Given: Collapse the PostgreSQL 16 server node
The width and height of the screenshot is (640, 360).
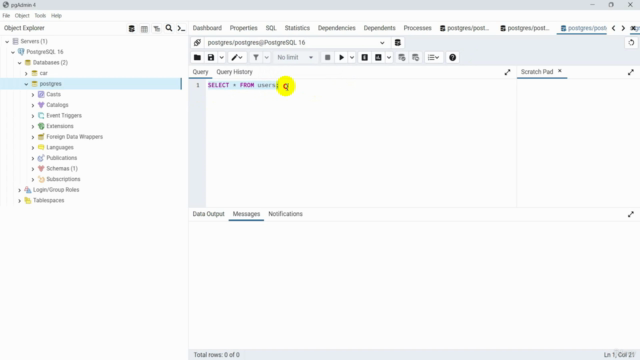Looking at the screenshot, I should pyautogui.click(x=13, y=52).
